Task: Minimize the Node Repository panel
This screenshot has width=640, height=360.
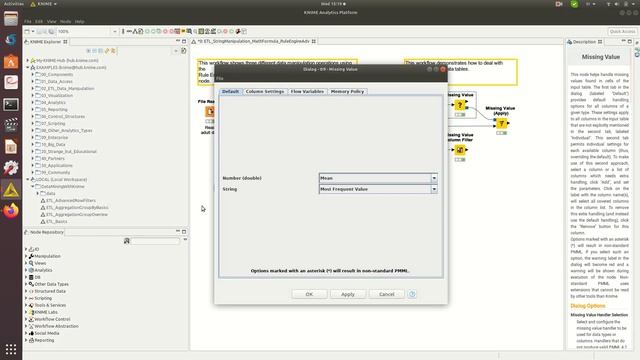Action: tap(178, 231)
